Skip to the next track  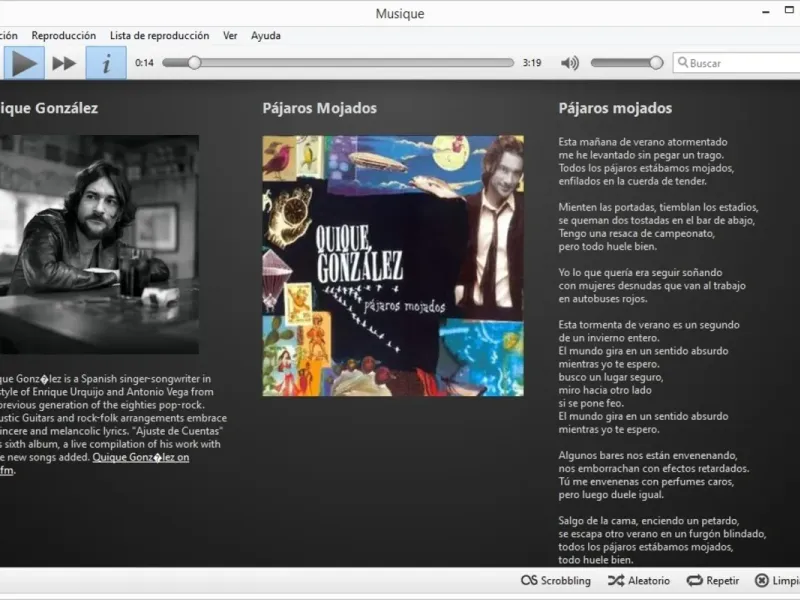(x=64, y=63)
